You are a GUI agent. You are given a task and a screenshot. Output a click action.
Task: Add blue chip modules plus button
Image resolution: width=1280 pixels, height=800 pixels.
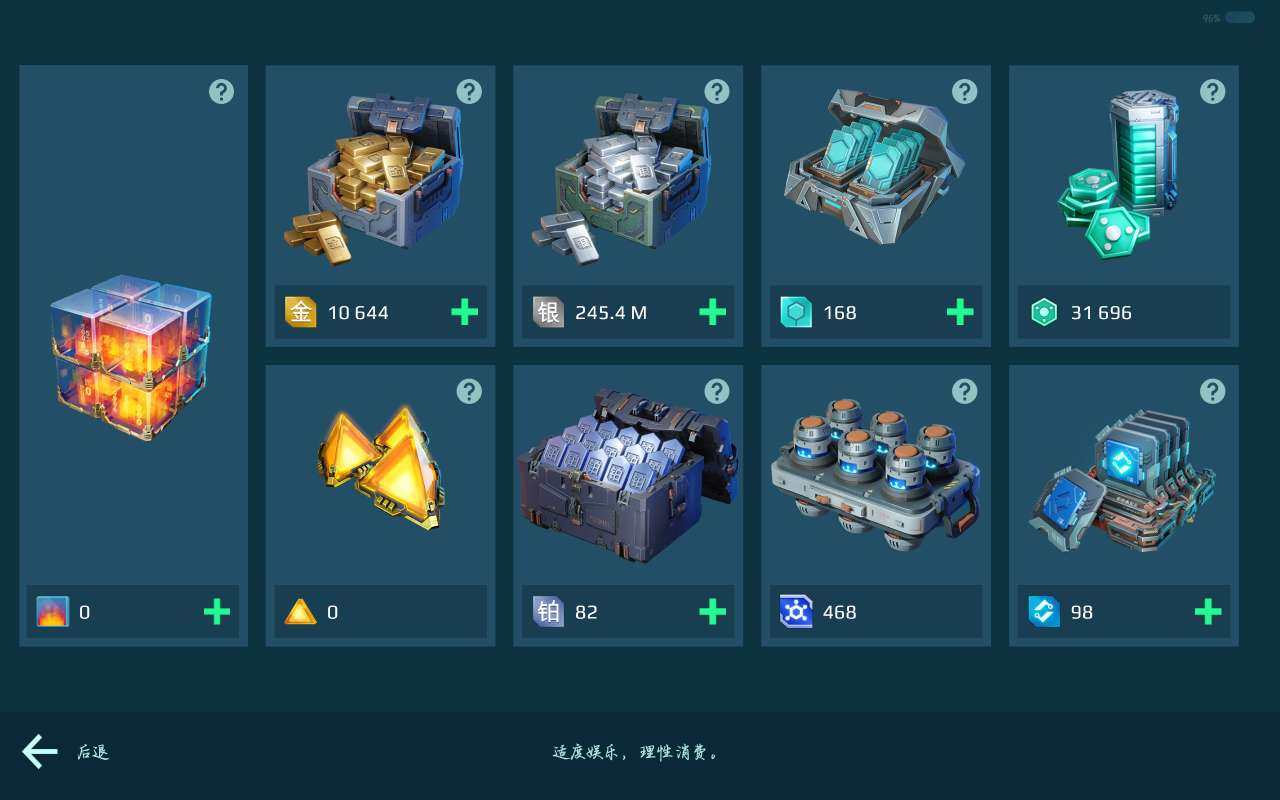point(1207,612)
